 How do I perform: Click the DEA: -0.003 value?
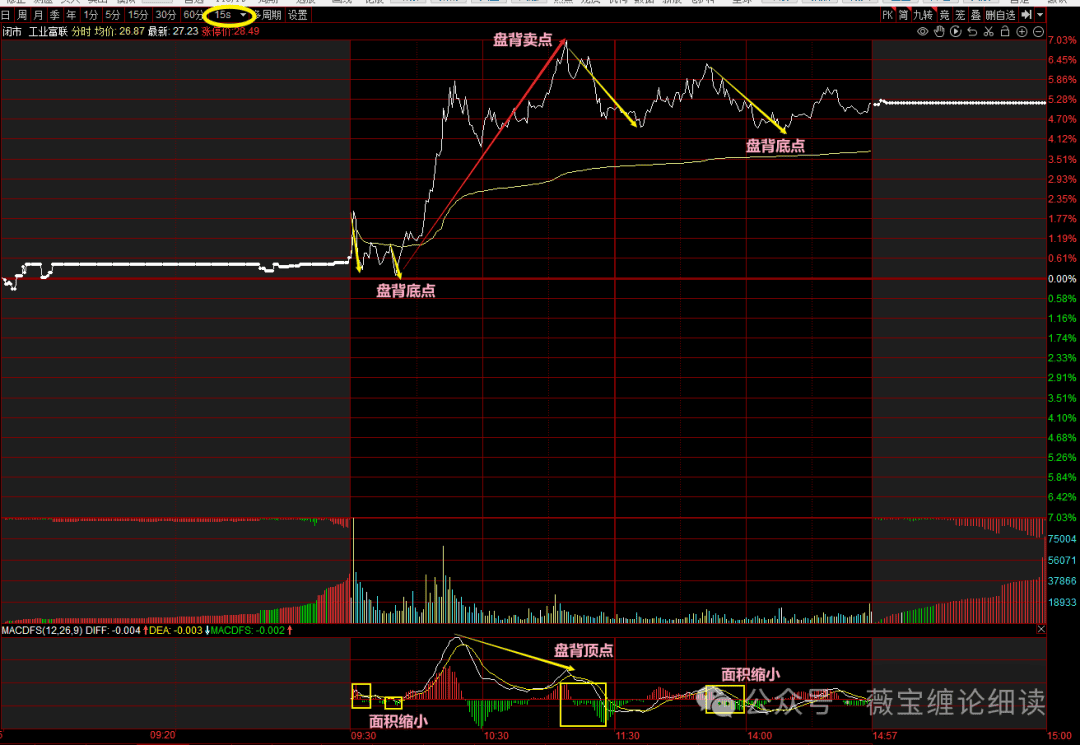coord(176,630)
